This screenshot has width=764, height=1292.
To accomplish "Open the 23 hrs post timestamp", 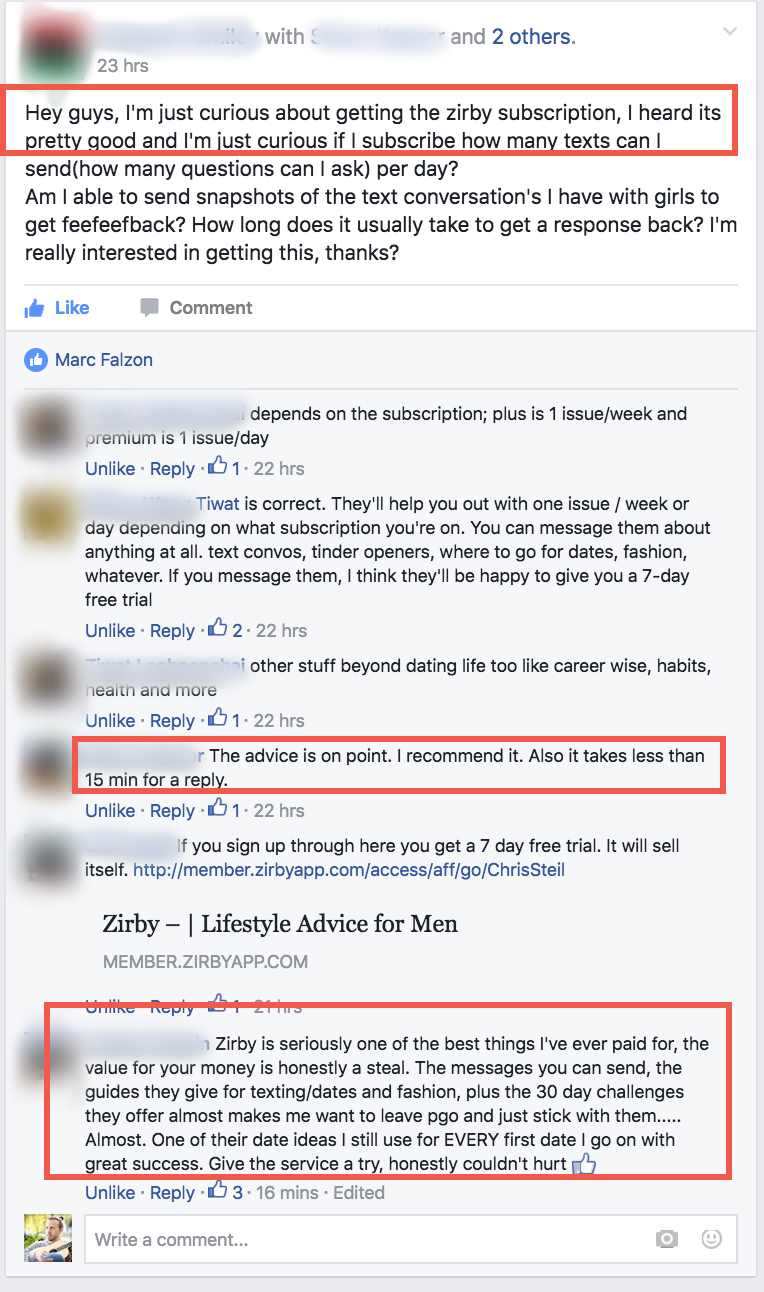I will tap(123, 66).
